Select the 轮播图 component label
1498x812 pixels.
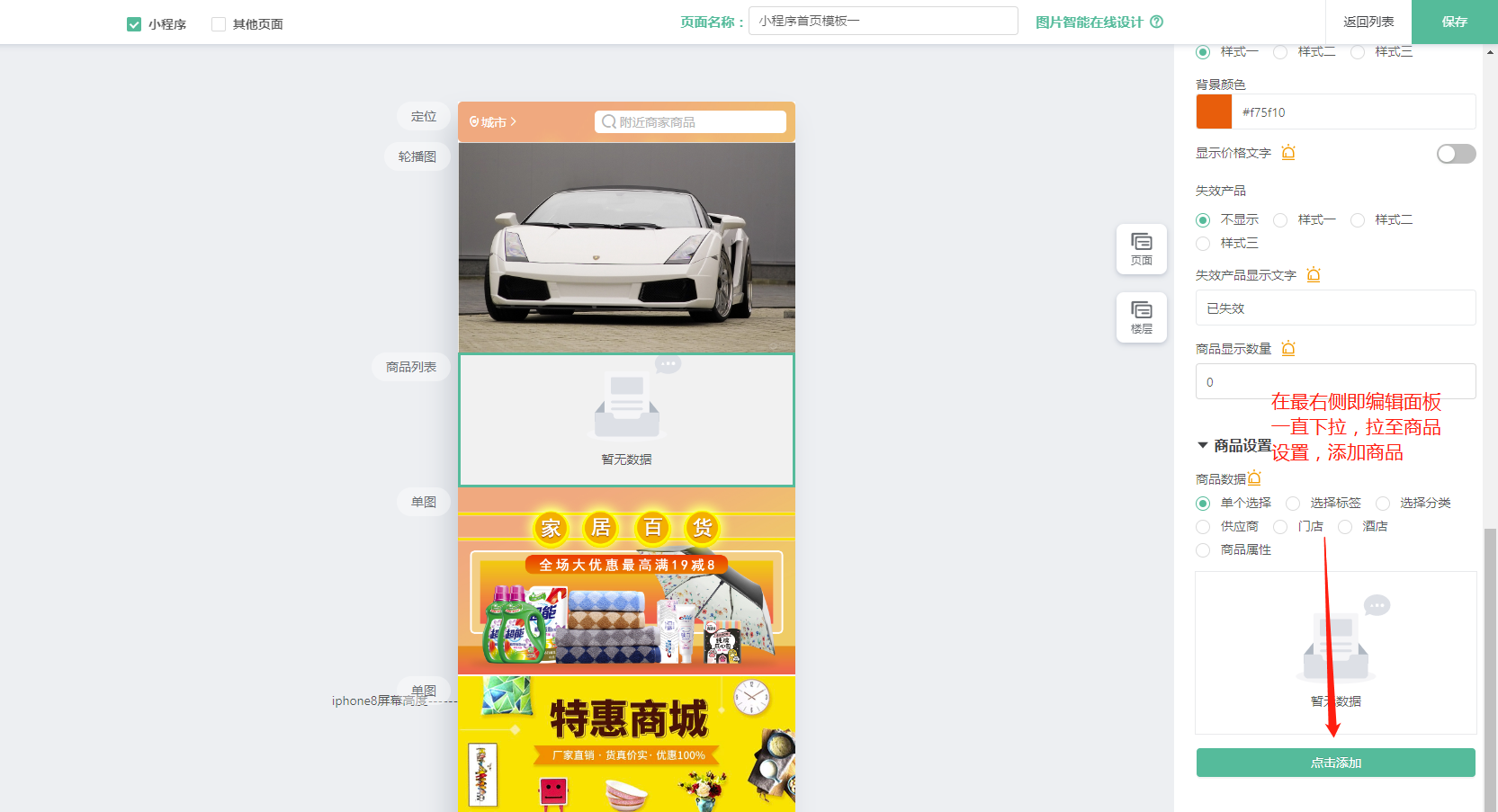pos(417,156)
